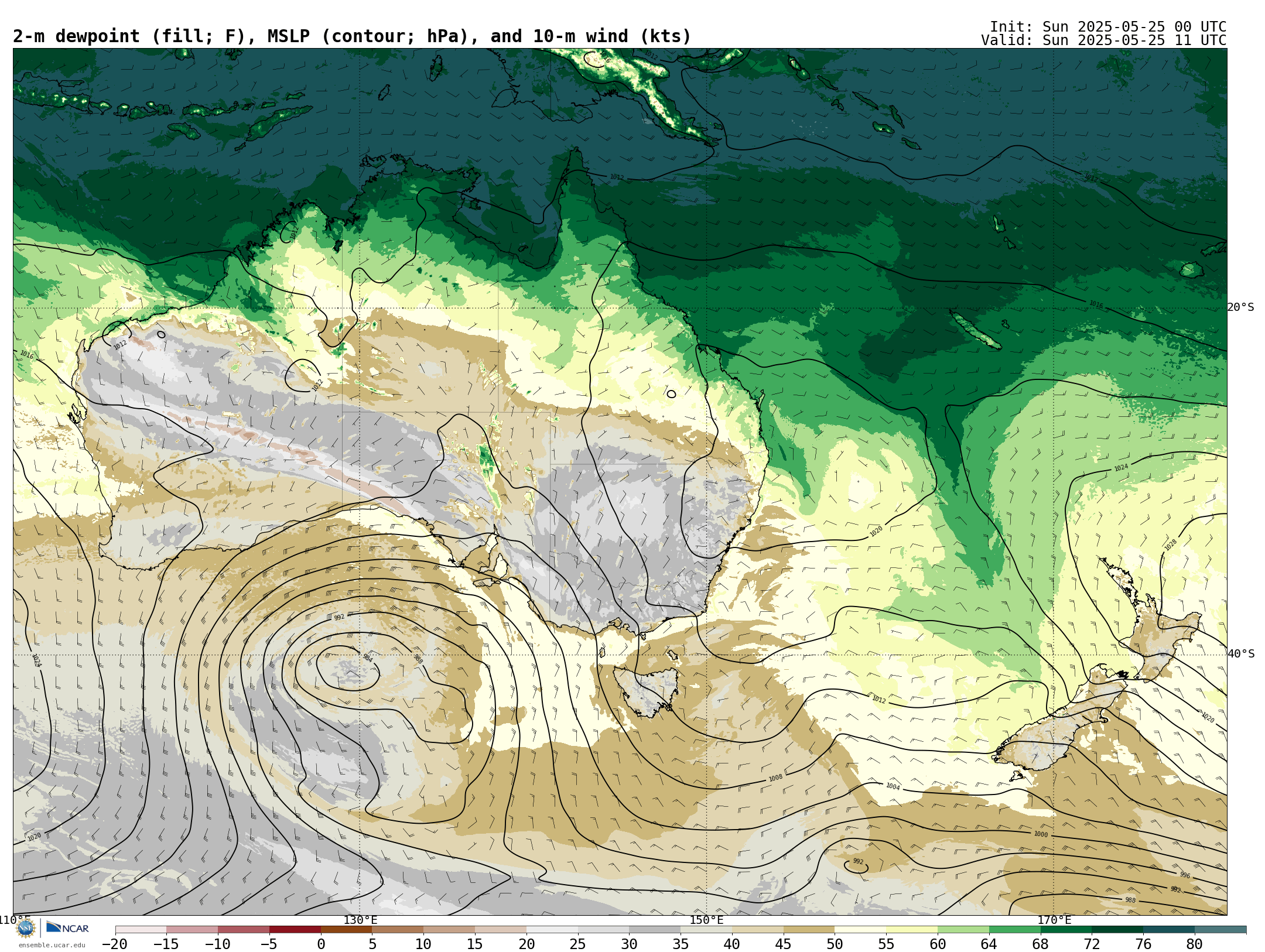The height and width of the screenshot is (952, 1265).
Task: Pick the pale yellow swatch between 50 and 55
Action: [860, 930]
